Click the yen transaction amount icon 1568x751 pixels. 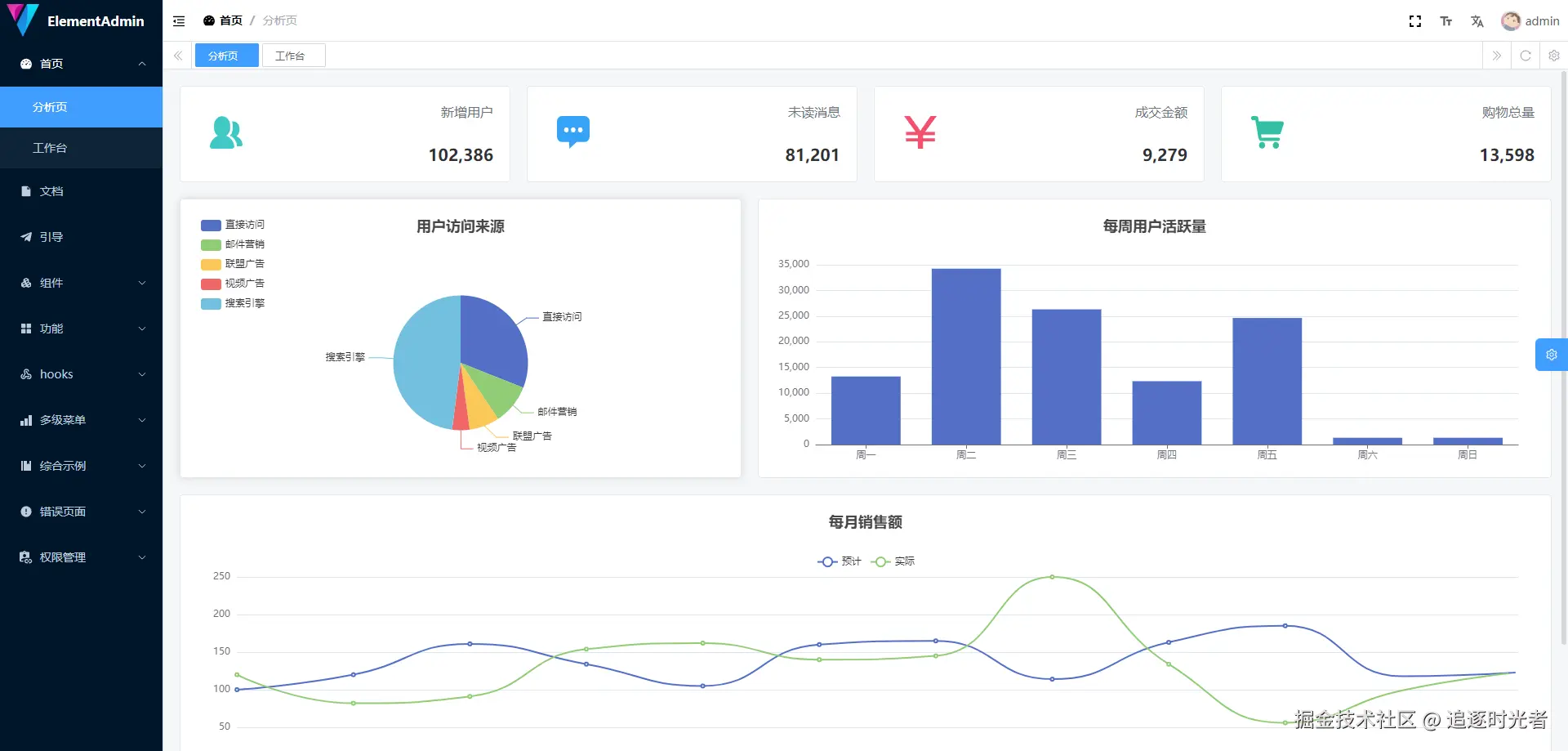coord(920,132)
